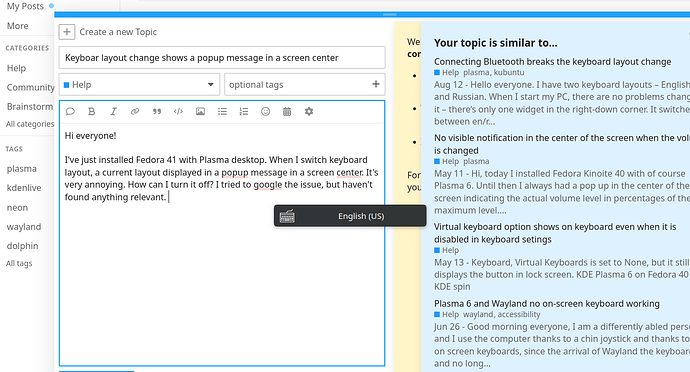This screenshot has width=690, height=372.
Task: Open "Plasma 6 and Wayland no on-screen keyboard working"
Action: click(x=547, y=303)
